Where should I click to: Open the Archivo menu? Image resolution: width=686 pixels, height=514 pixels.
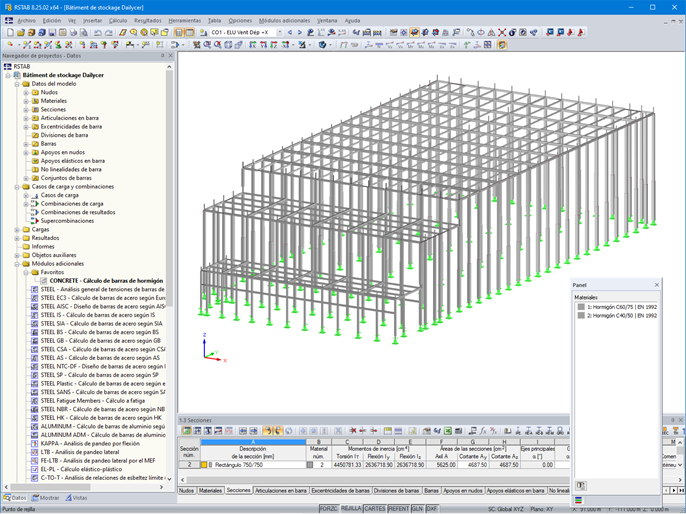click(x=26, y=21)
